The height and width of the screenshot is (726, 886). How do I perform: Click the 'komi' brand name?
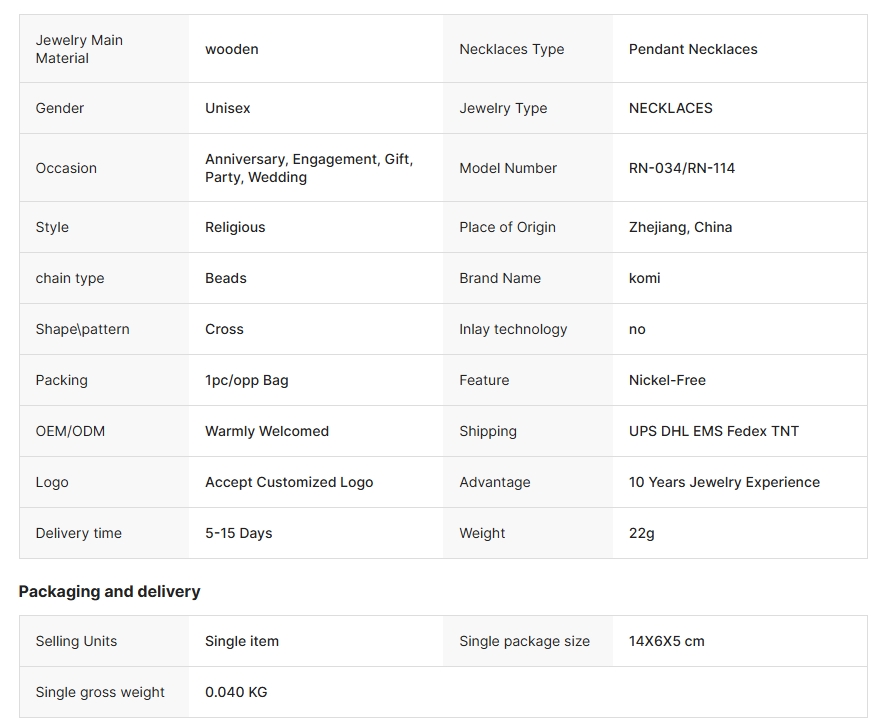[x=644, y=278]
